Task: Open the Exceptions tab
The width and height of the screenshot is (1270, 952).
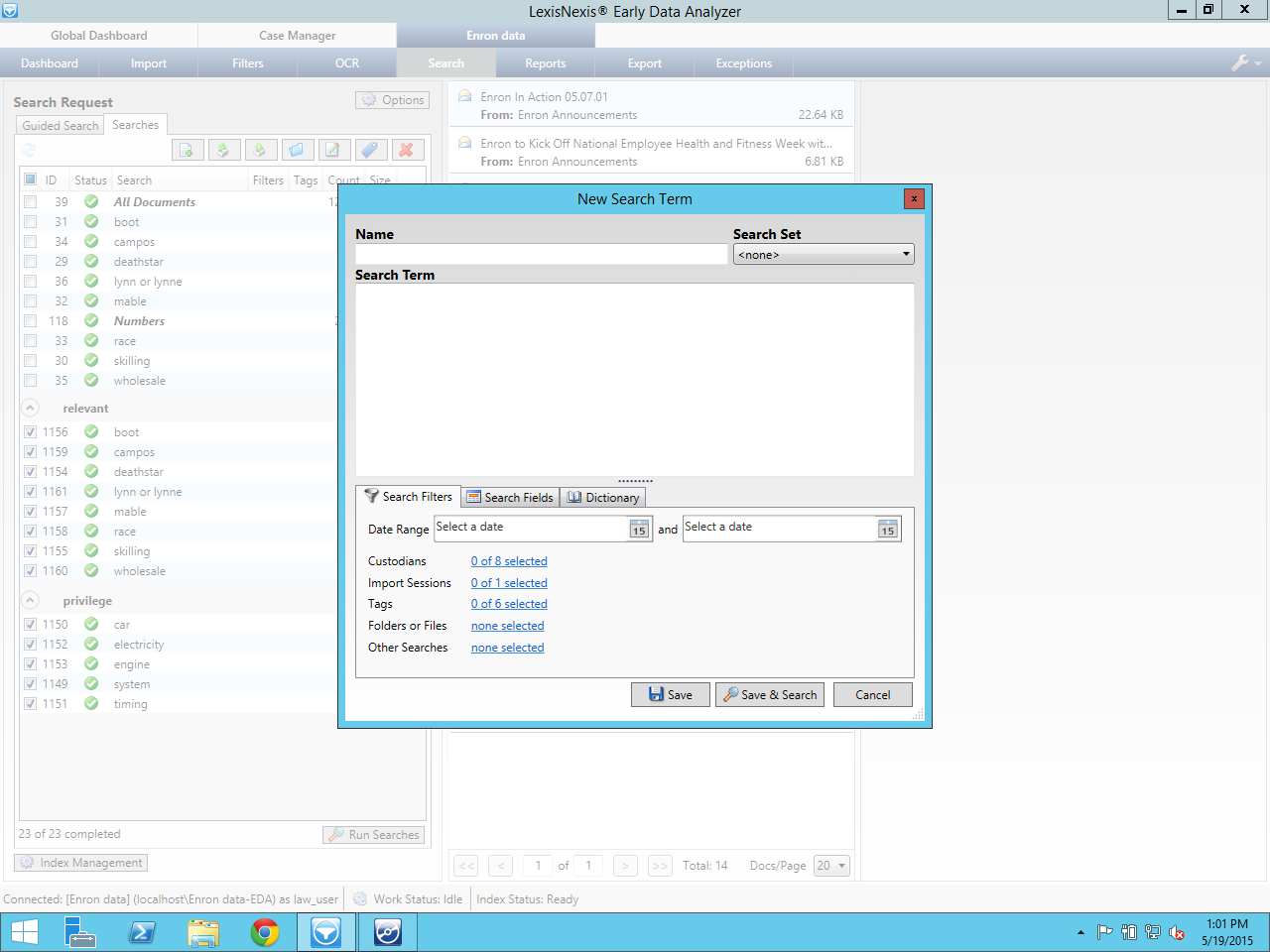Action: (x=744, y=63)
